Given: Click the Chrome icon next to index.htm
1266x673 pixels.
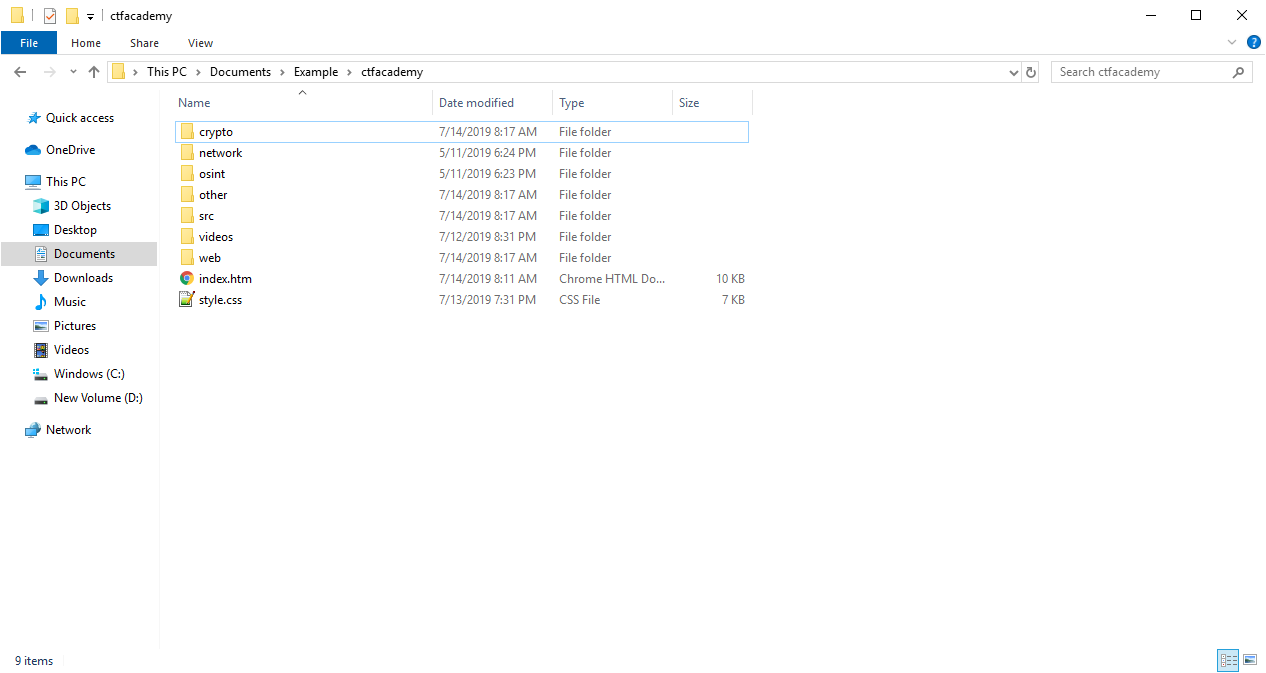Looking at the screenshot, I should tap(187, 279).
